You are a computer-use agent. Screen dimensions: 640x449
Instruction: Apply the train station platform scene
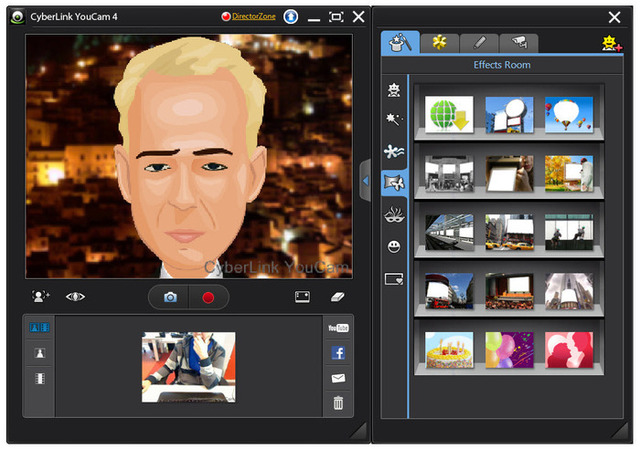point(449,232)
